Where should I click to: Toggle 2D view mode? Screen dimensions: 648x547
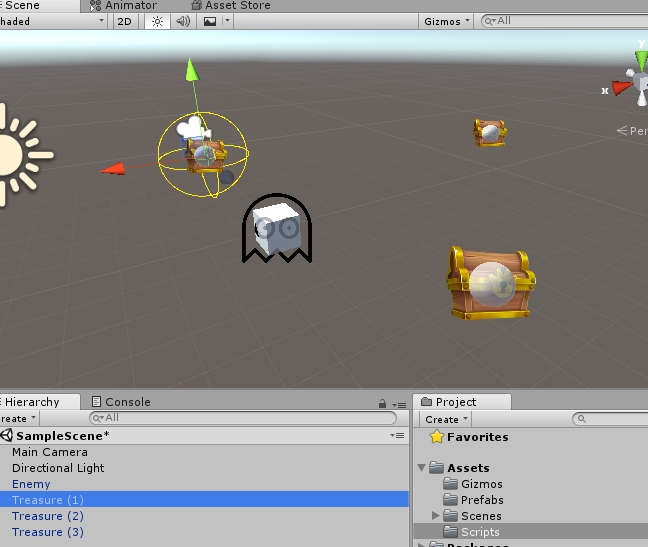click(124, 21)
